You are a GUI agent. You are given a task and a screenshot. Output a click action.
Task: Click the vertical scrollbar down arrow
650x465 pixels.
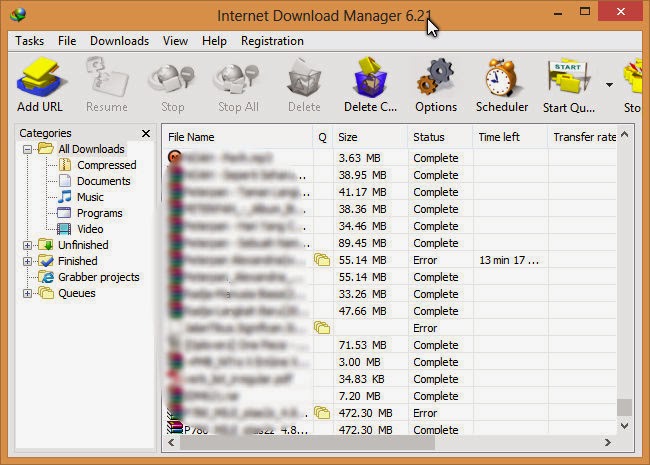(625, 426)
